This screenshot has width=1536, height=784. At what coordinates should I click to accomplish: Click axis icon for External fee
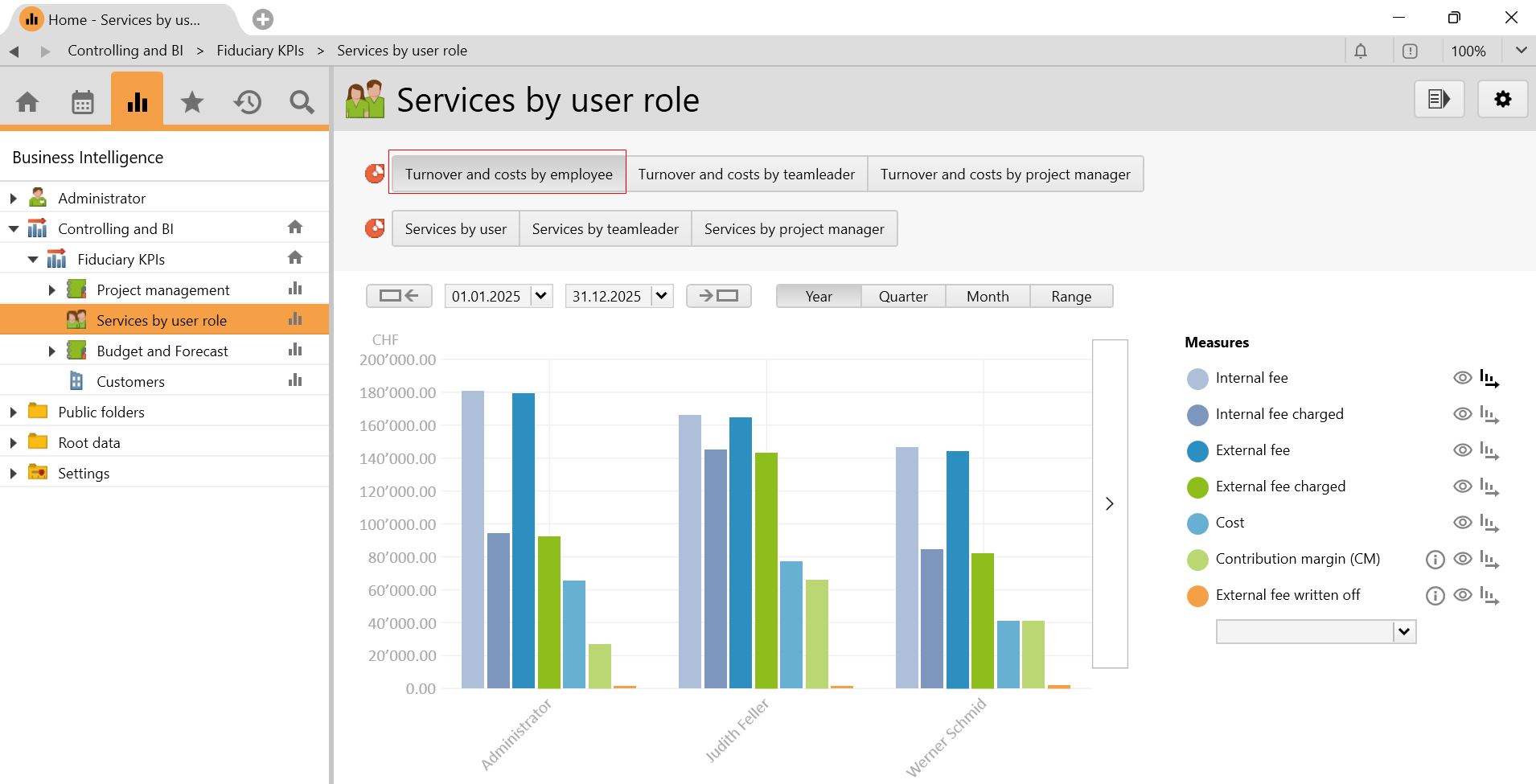point(1489,451)
